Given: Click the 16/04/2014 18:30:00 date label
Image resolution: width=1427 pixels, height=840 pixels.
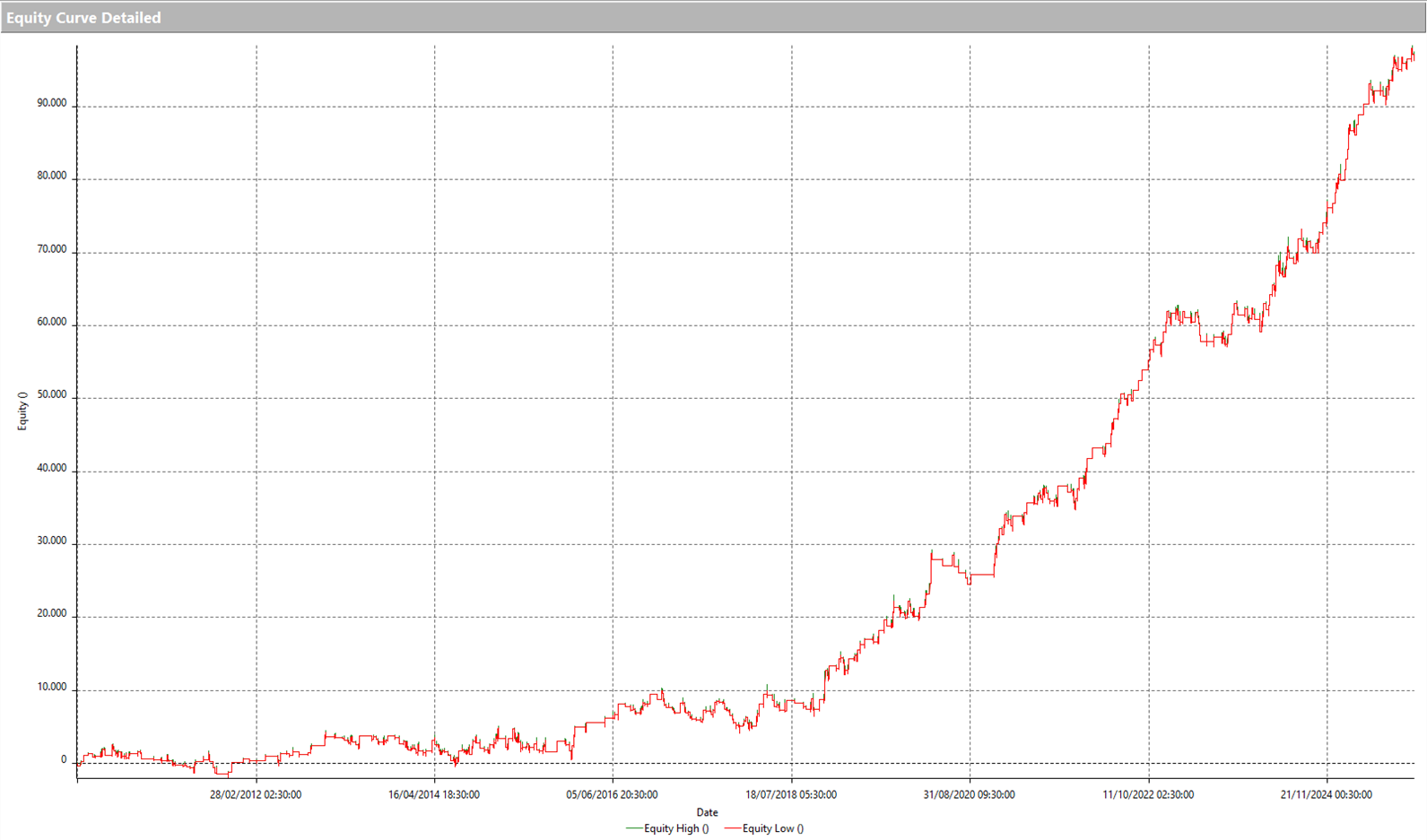Looking at the screenshot, I should (x=434, y=794).
